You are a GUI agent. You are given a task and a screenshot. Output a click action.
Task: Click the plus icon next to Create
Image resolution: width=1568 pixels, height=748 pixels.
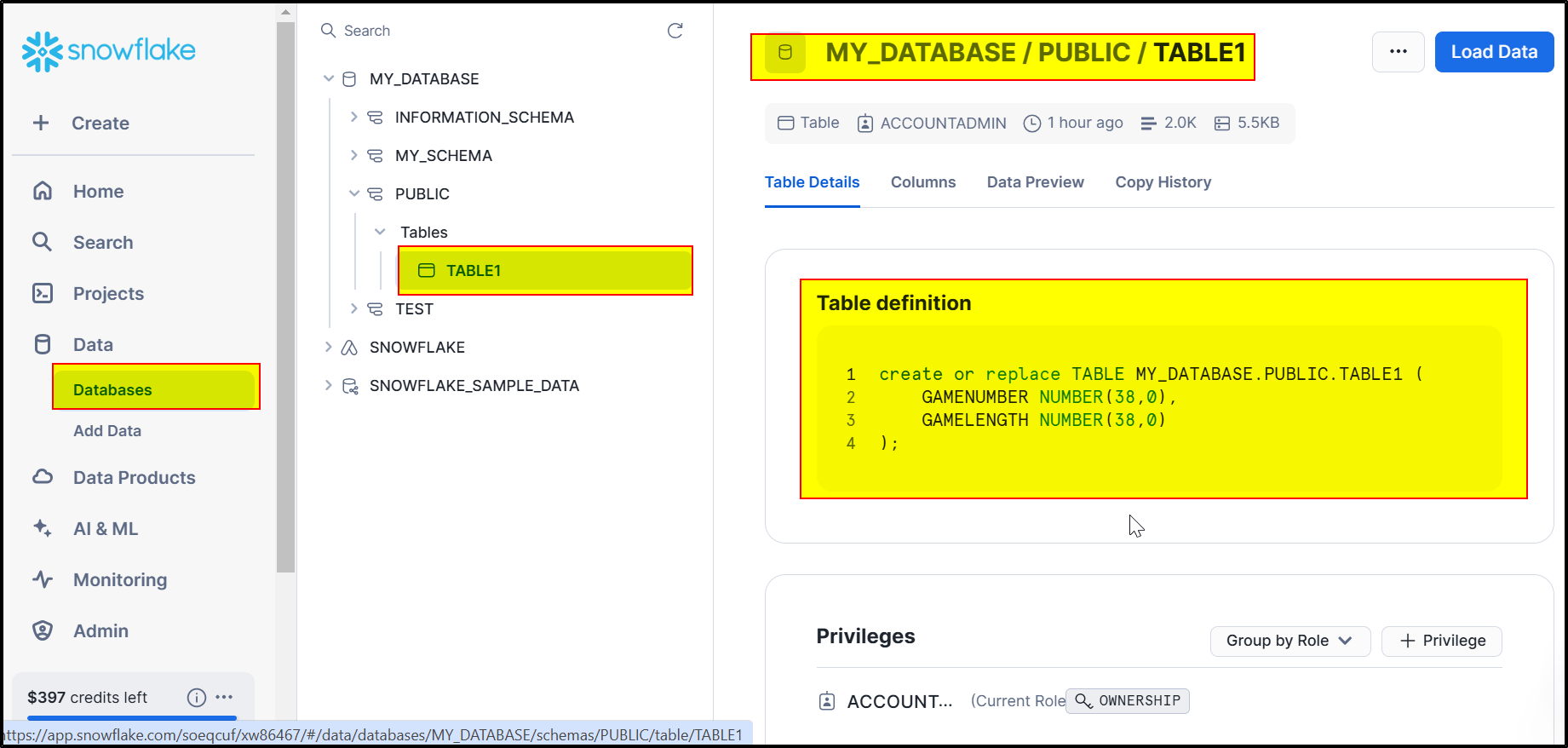pyautogui.click(x=41, y=123)
